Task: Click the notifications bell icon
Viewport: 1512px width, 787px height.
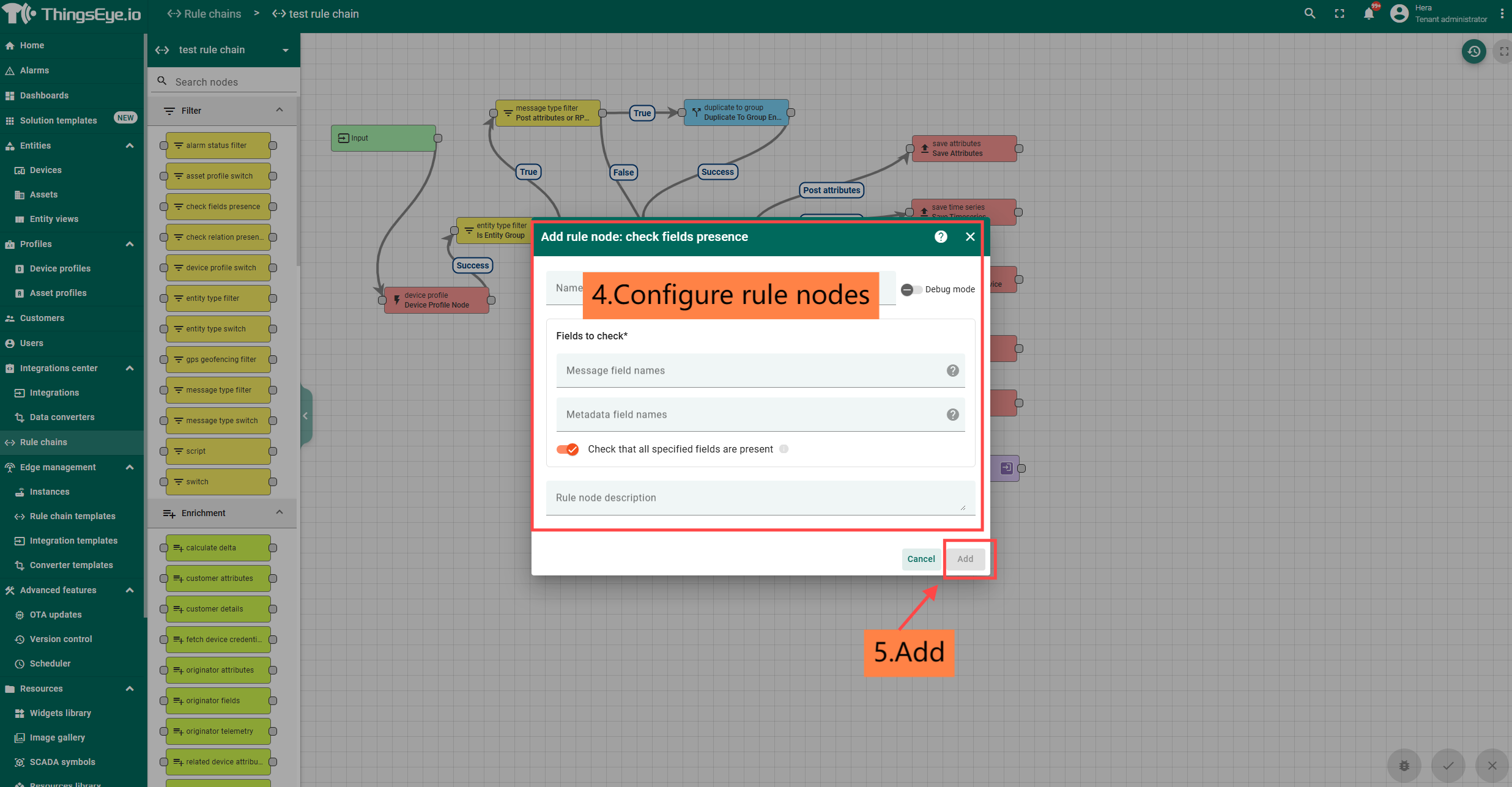Action: [x=1369, y=13]
